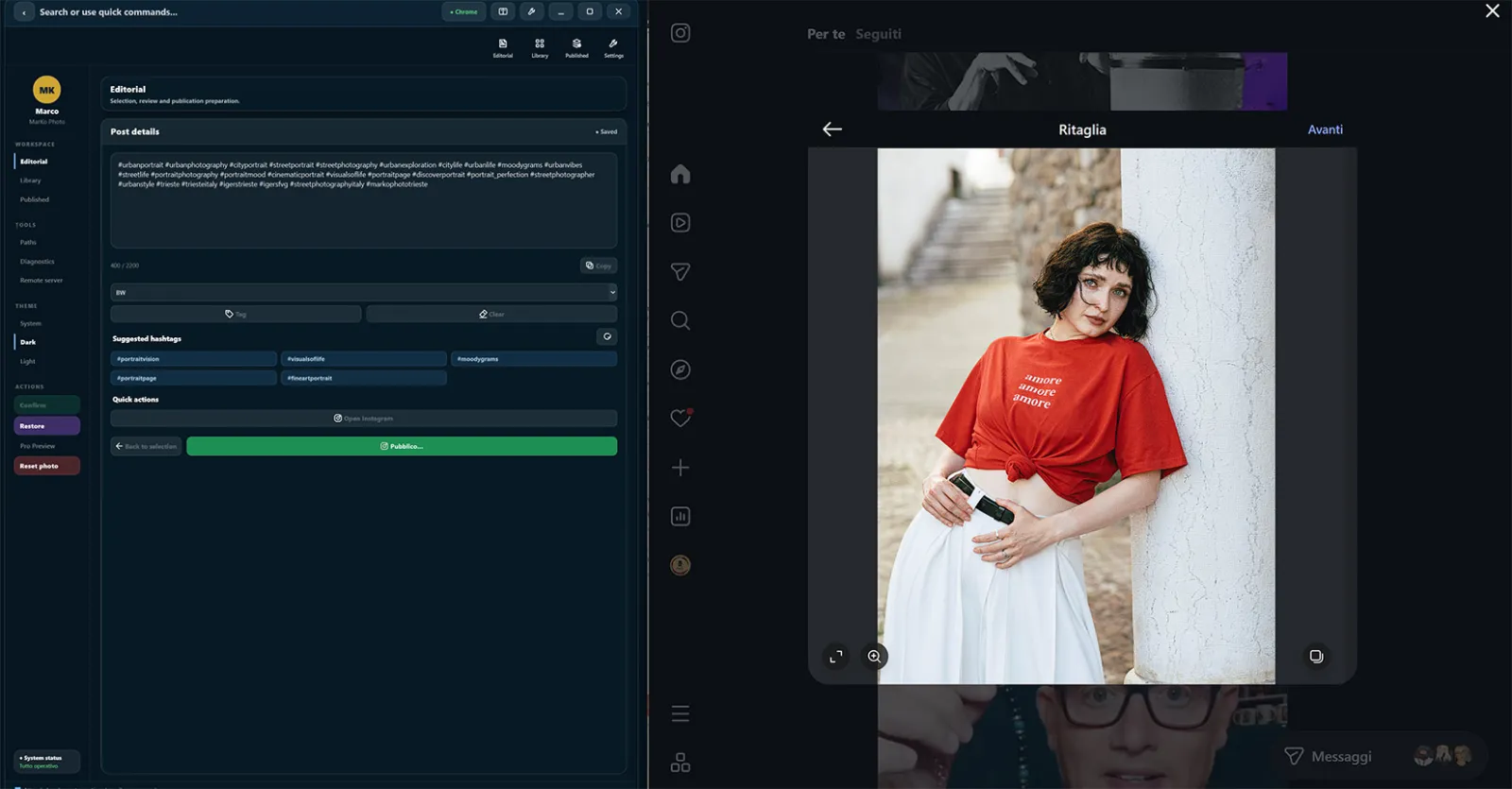Click the back chevron beside search bar

(x=24, y=12)
